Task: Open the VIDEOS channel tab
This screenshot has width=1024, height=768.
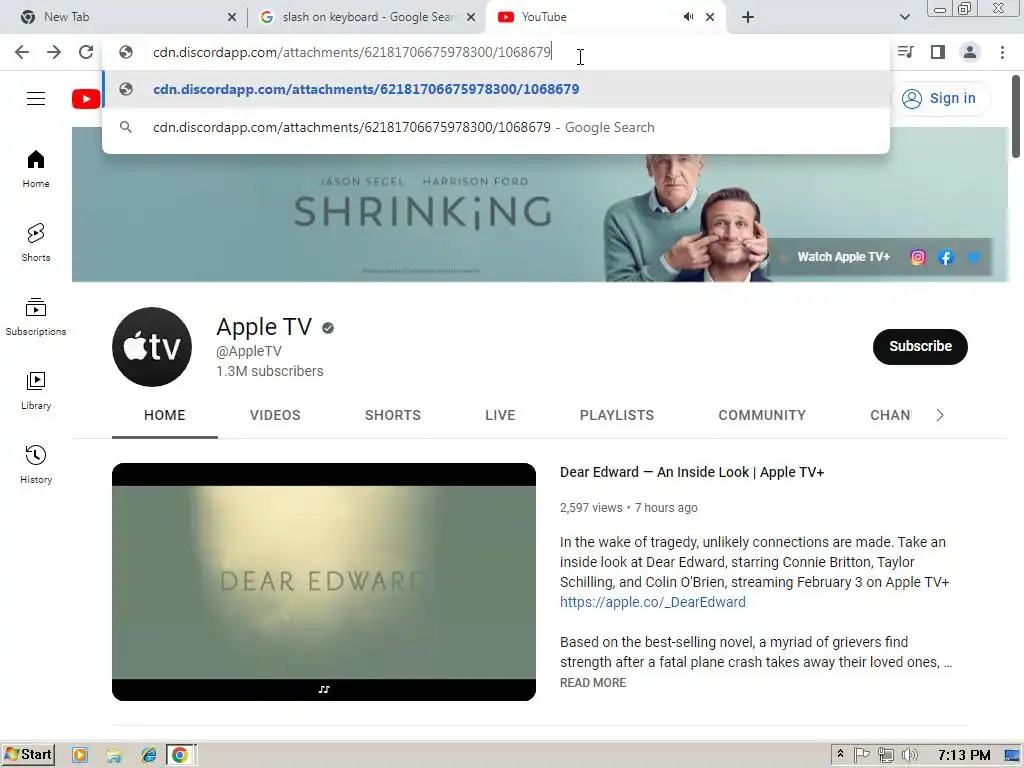Action: click(275, 415)
